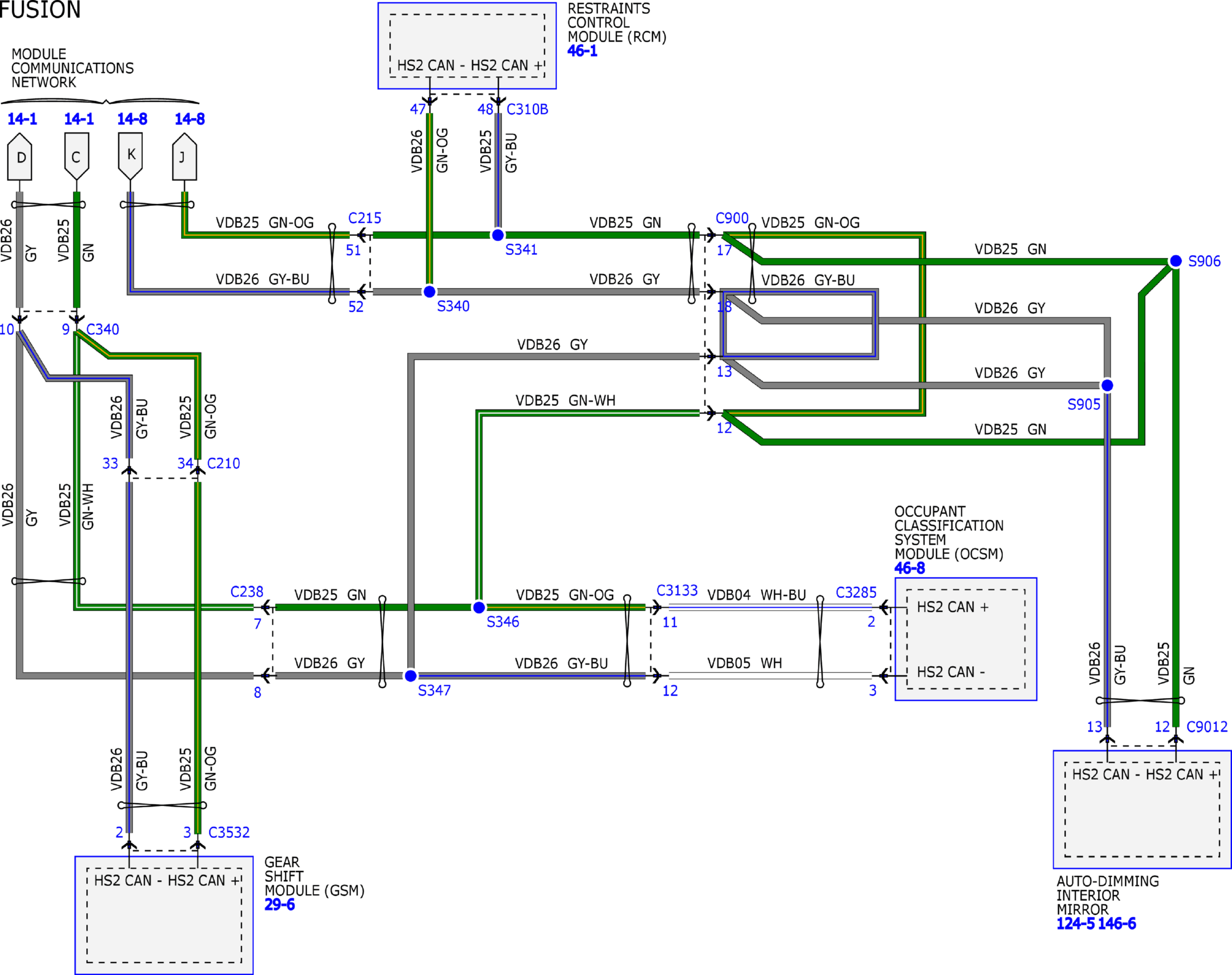Click the Gear Shift Module box
Viewport: 1232px width, 975px height.
[164, 915]
